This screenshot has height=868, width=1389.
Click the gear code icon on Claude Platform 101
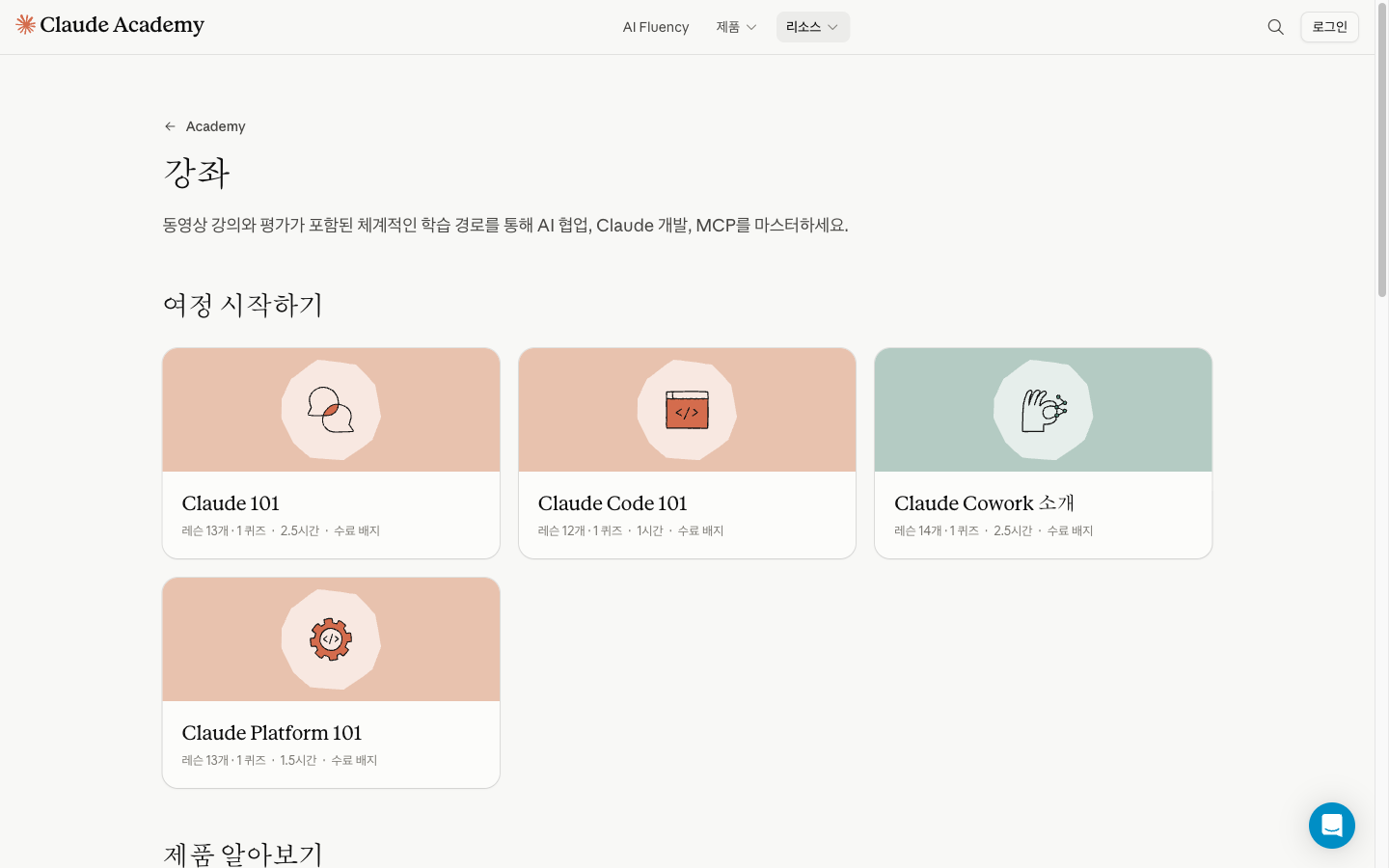331,639
